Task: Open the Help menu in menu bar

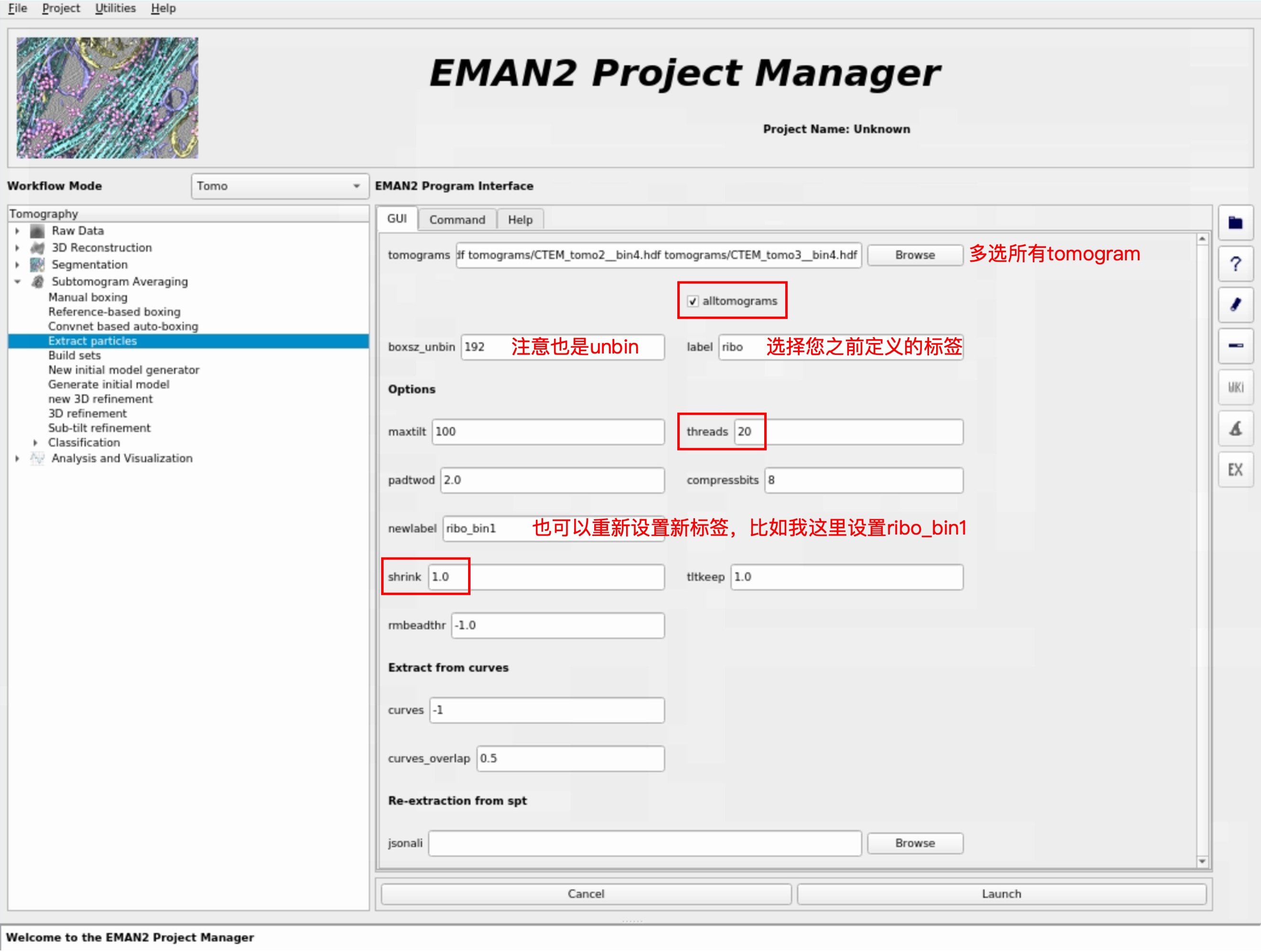Action: click(163, 9)
